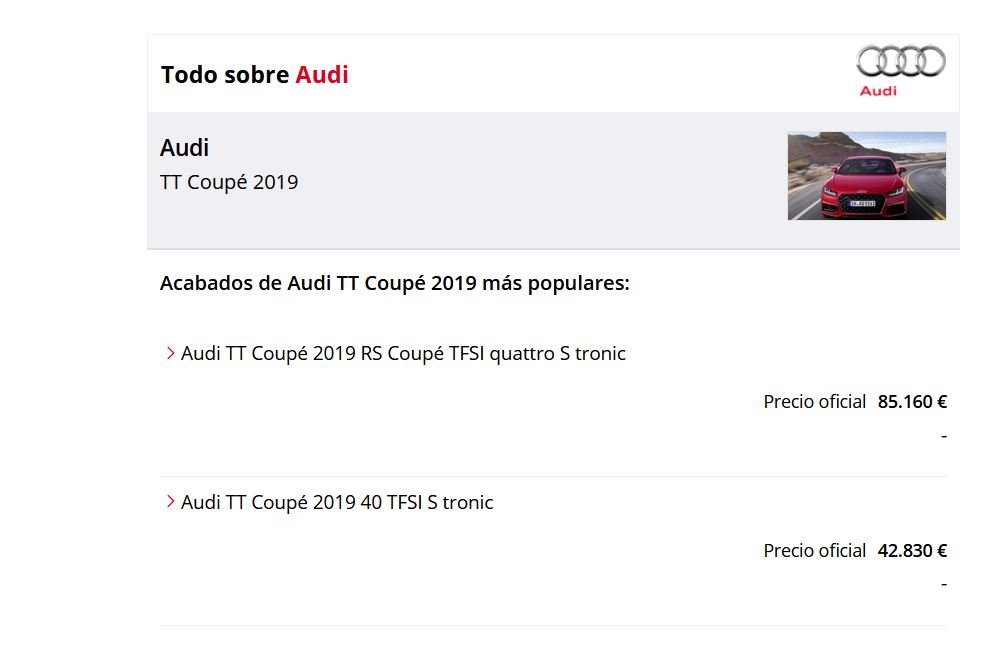Select the "TT Coupé 2019" model name

point(229,182)
